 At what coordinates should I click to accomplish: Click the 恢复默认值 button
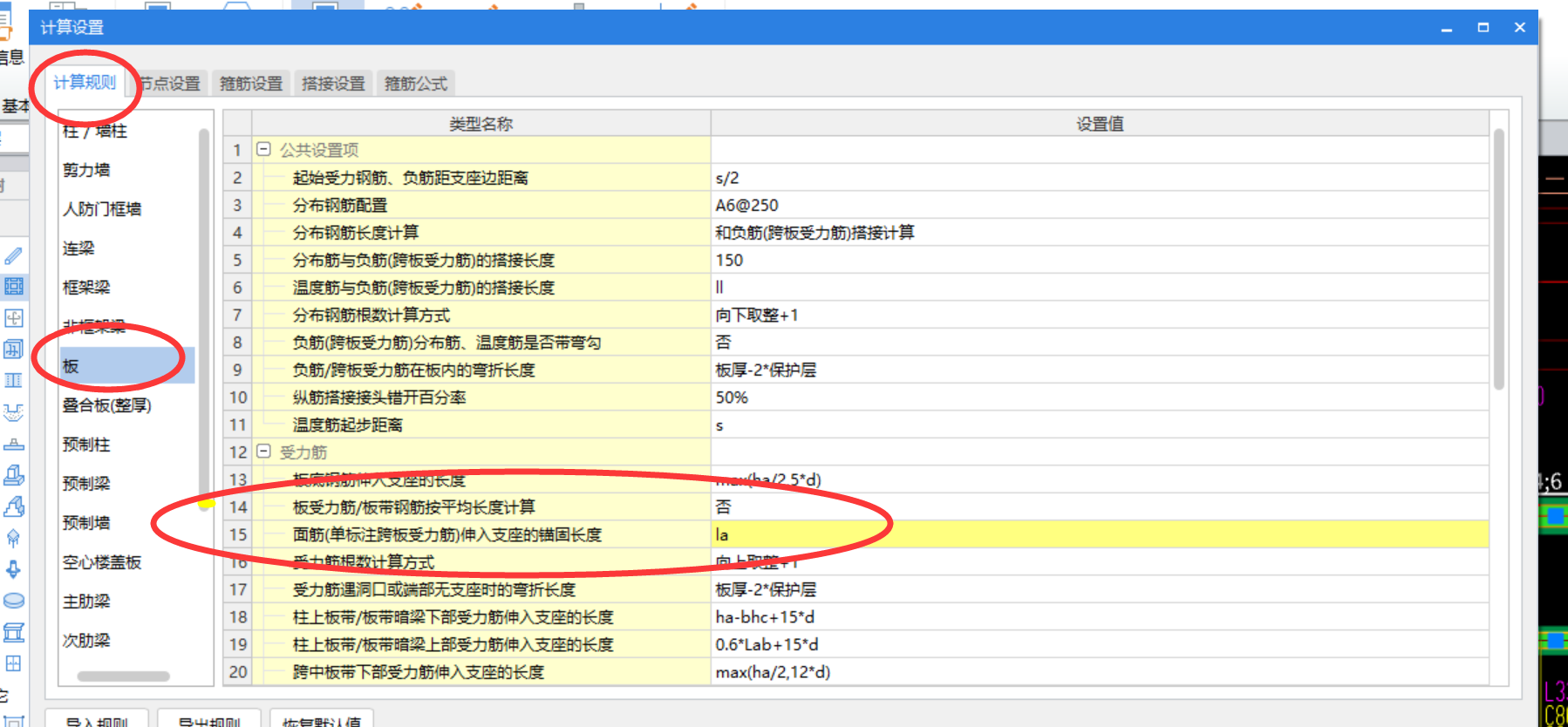[322, 720]
